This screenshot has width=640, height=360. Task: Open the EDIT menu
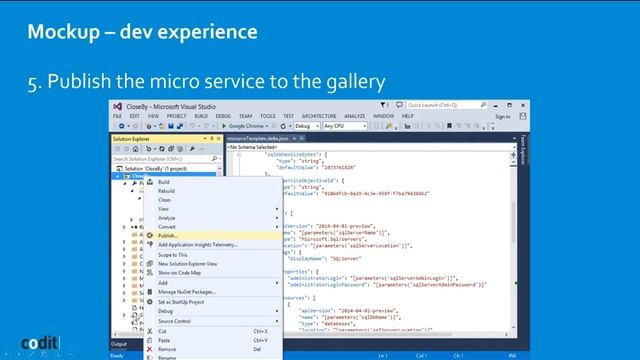coord(134,116)
